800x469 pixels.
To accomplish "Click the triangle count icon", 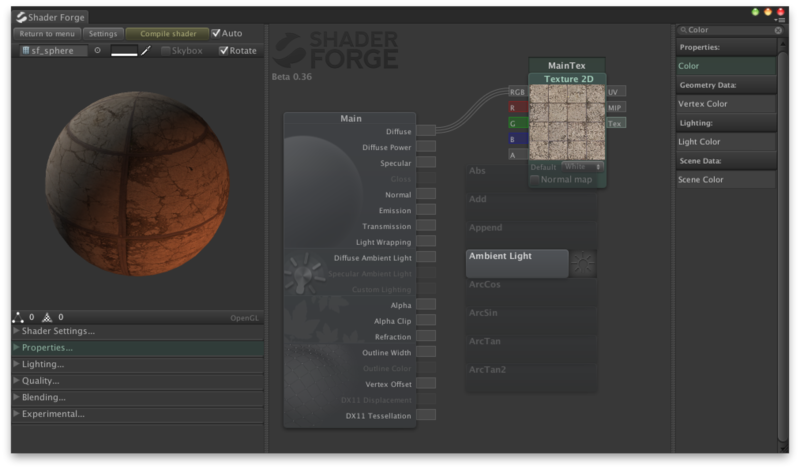I will tap(47, 317).
